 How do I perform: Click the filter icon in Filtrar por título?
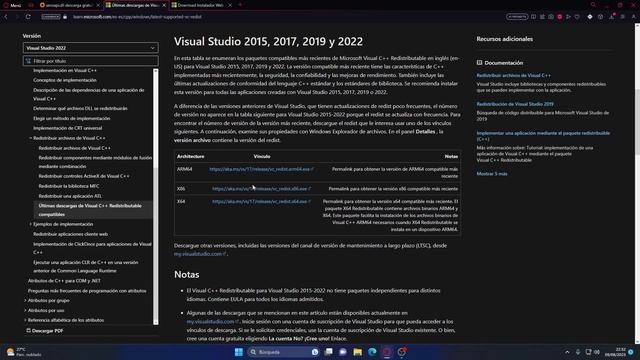pos(28,61)
